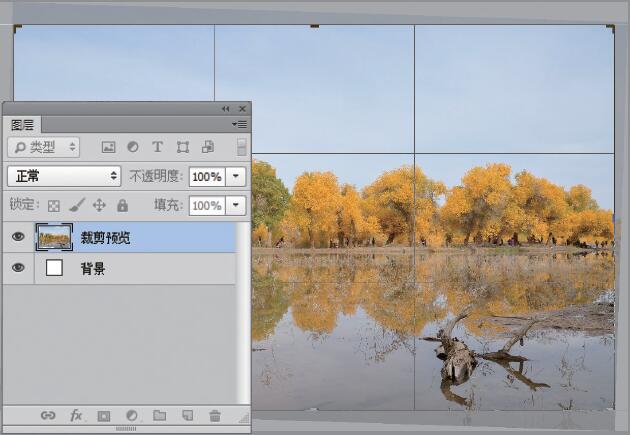The height and width of the screenshot is (435, 630).
Task: Open the 正常 blend mode dropdown
Action: pyautogui.click(x=64, y=176)
